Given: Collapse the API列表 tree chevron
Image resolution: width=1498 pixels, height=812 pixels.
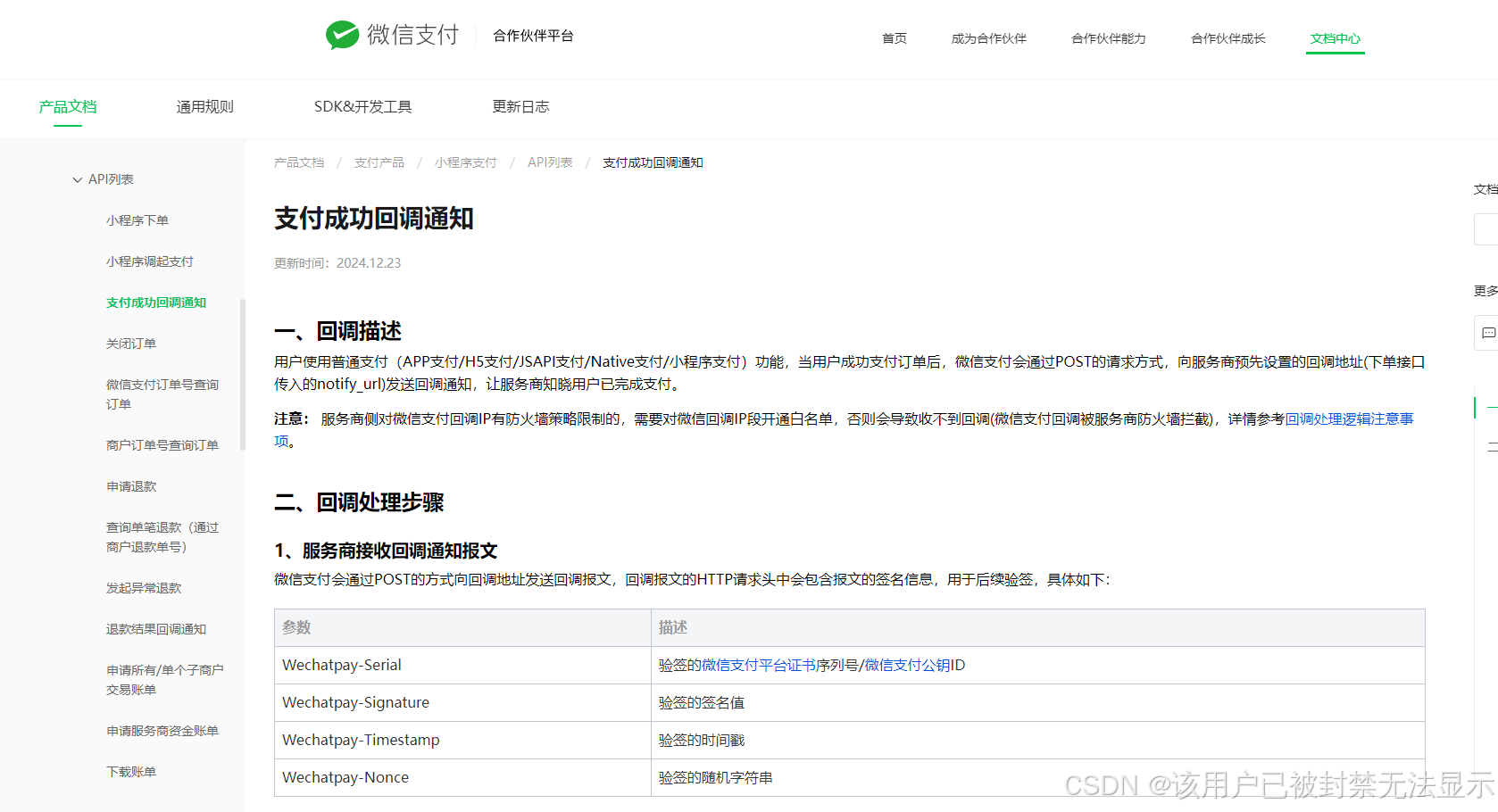Looking at the screenshot, I should (x=78, y=179).
